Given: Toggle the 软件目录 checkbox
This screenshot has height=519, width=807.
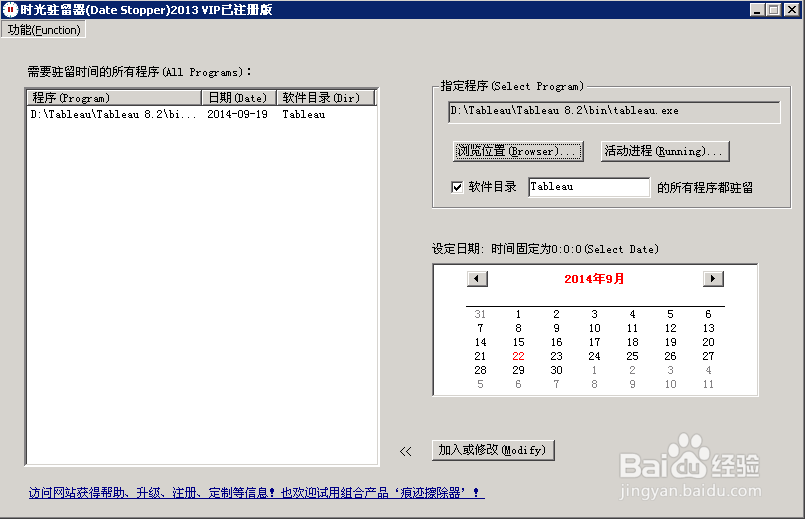Looking at the screenshot, I should [x=457, y=187].
